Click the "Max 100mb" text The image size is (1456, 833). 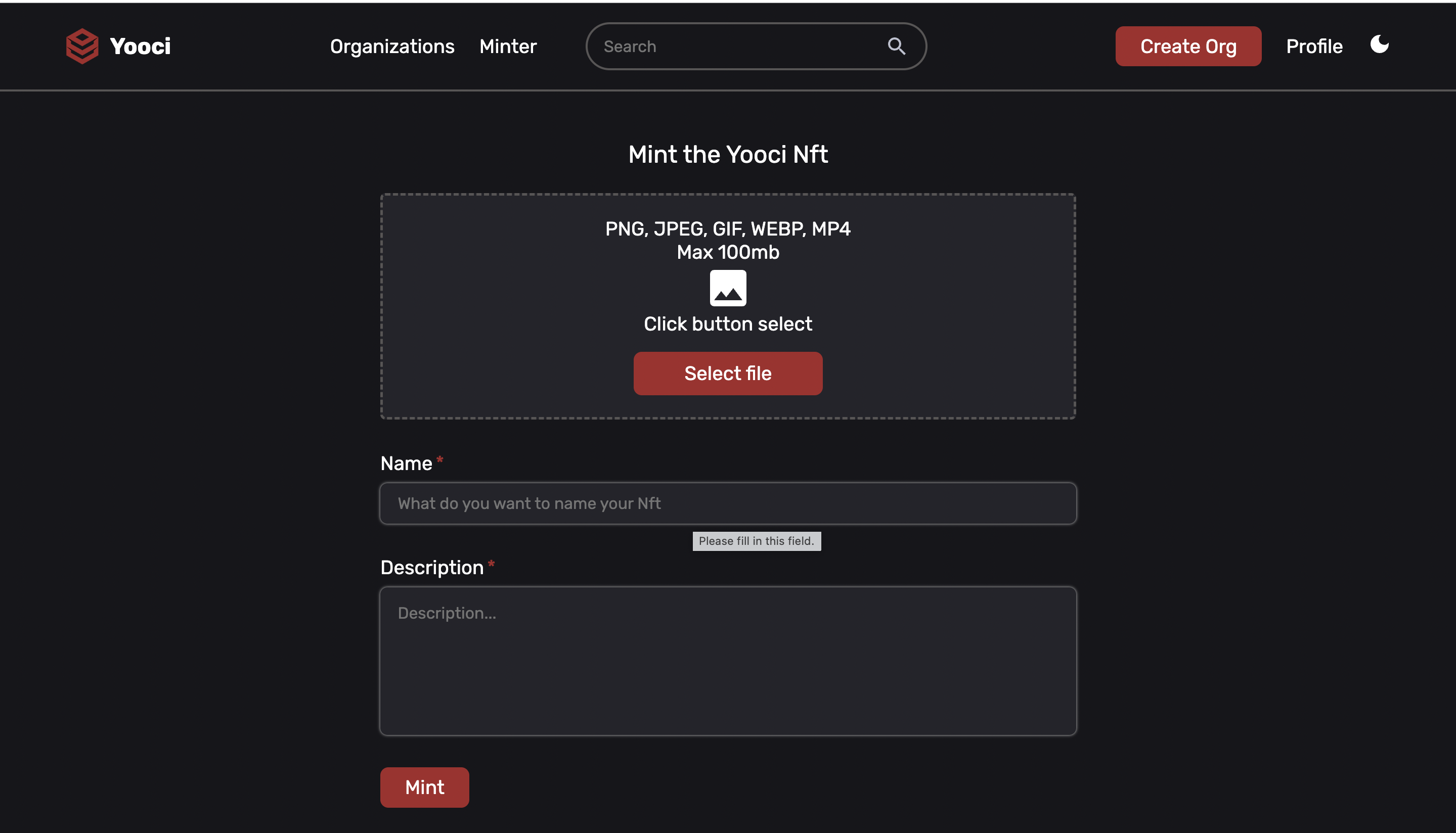pos(728,252)
